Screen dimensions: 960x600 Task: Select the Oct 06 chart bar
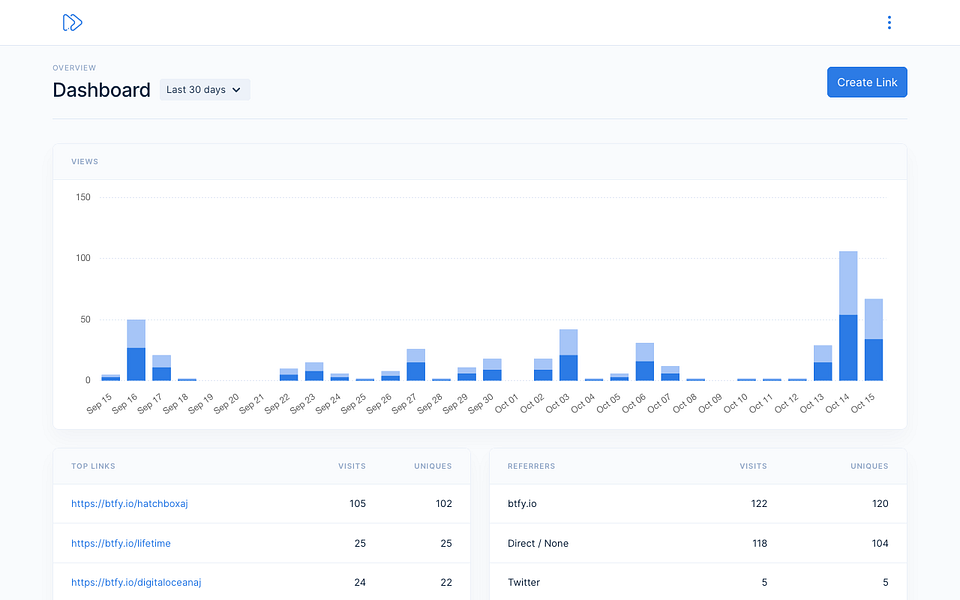click(x=645, y=362)
